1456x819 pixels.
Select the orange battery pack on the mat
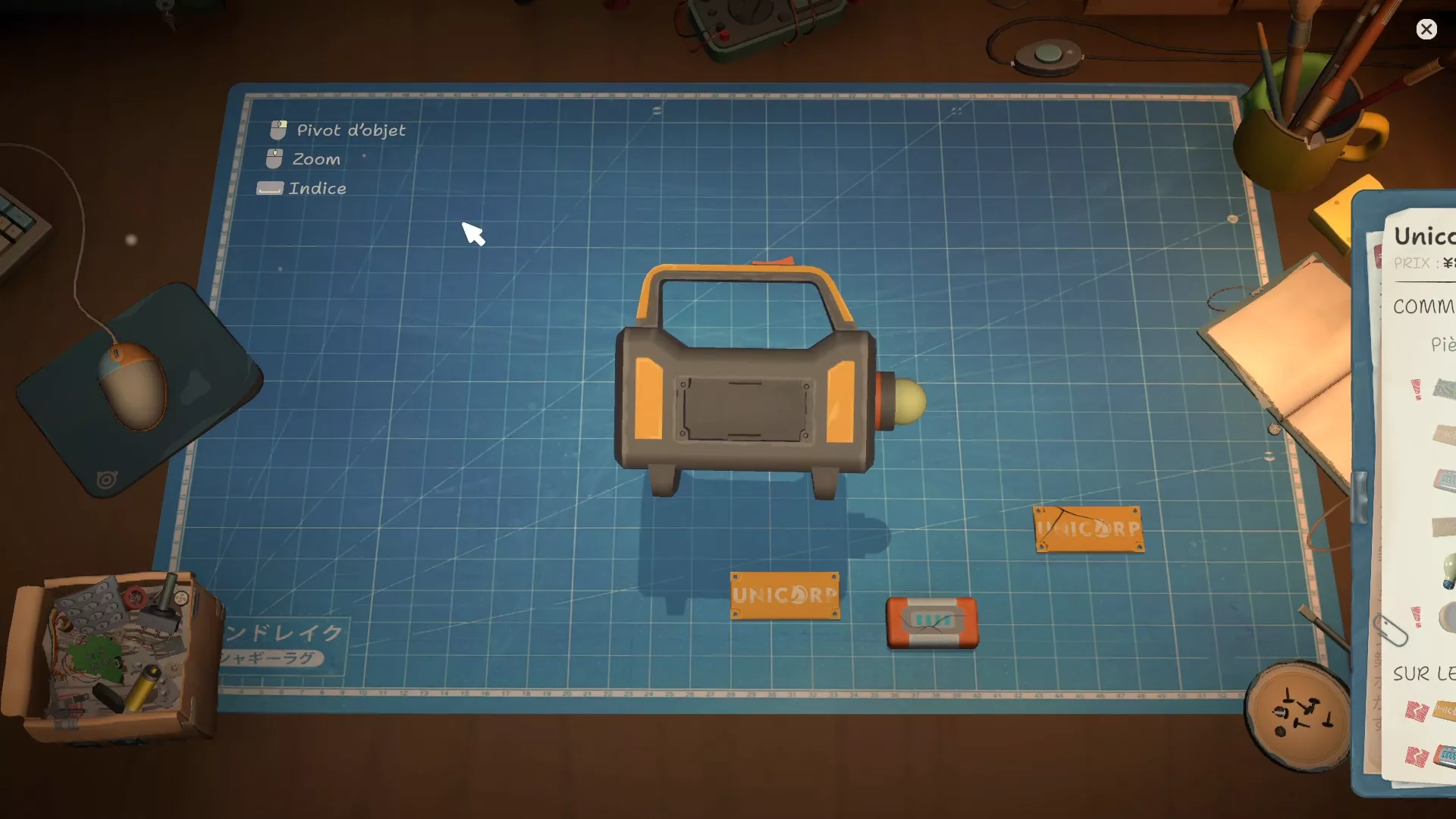click(x=933, y=623)
